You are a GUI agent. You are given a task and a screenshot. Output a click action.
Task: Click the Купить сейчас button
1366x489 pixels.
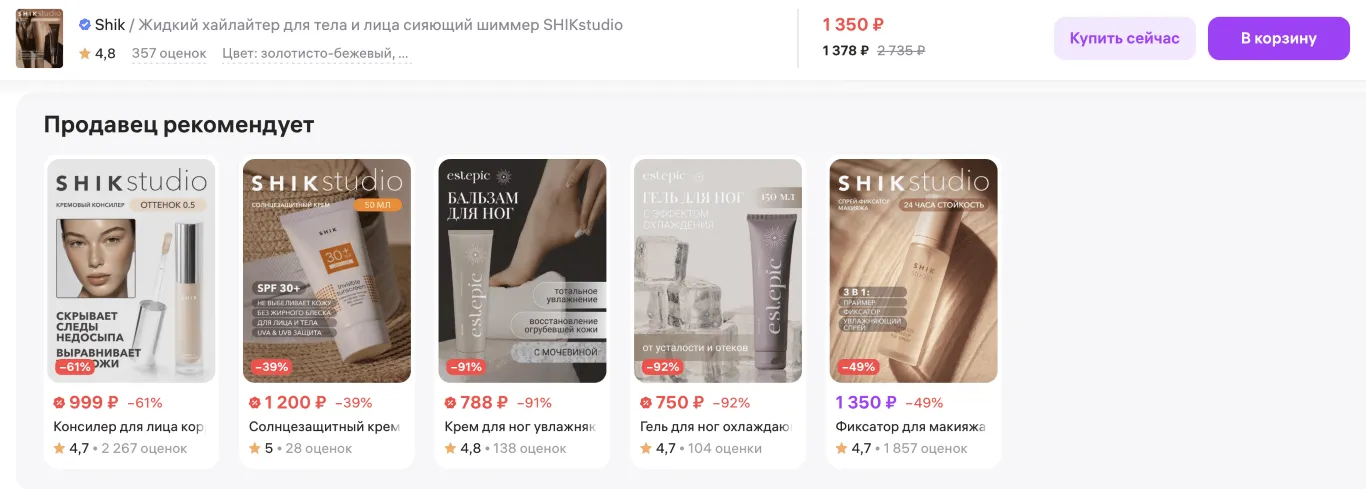(x=1125, y=39)
